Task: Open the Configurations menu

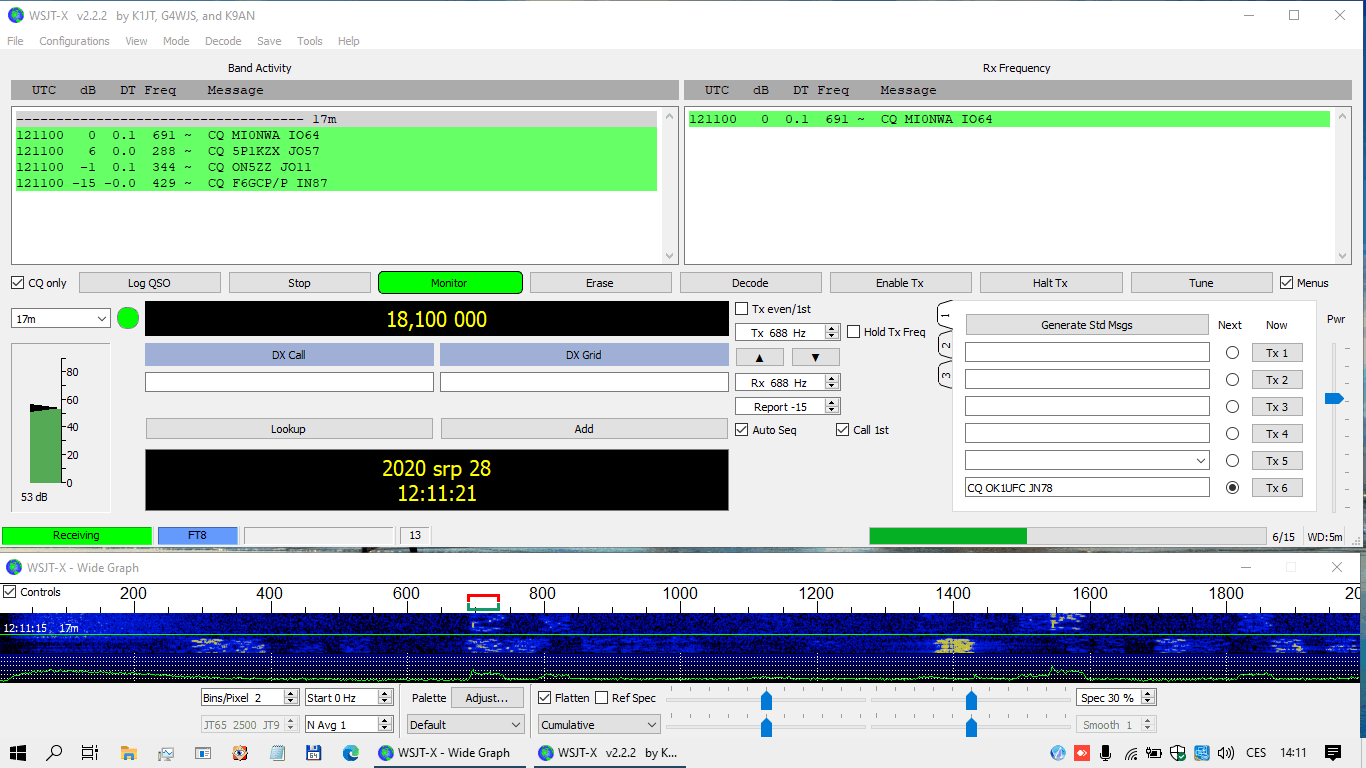Action: pos(74,41)
